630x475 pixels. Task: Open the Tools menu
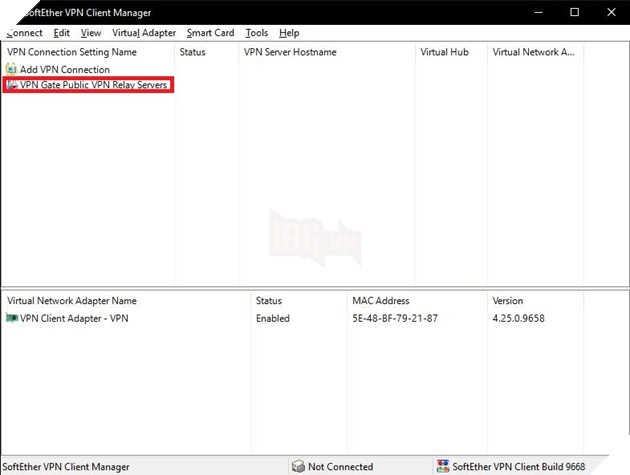pyautogui.click(x=257, y=33)
